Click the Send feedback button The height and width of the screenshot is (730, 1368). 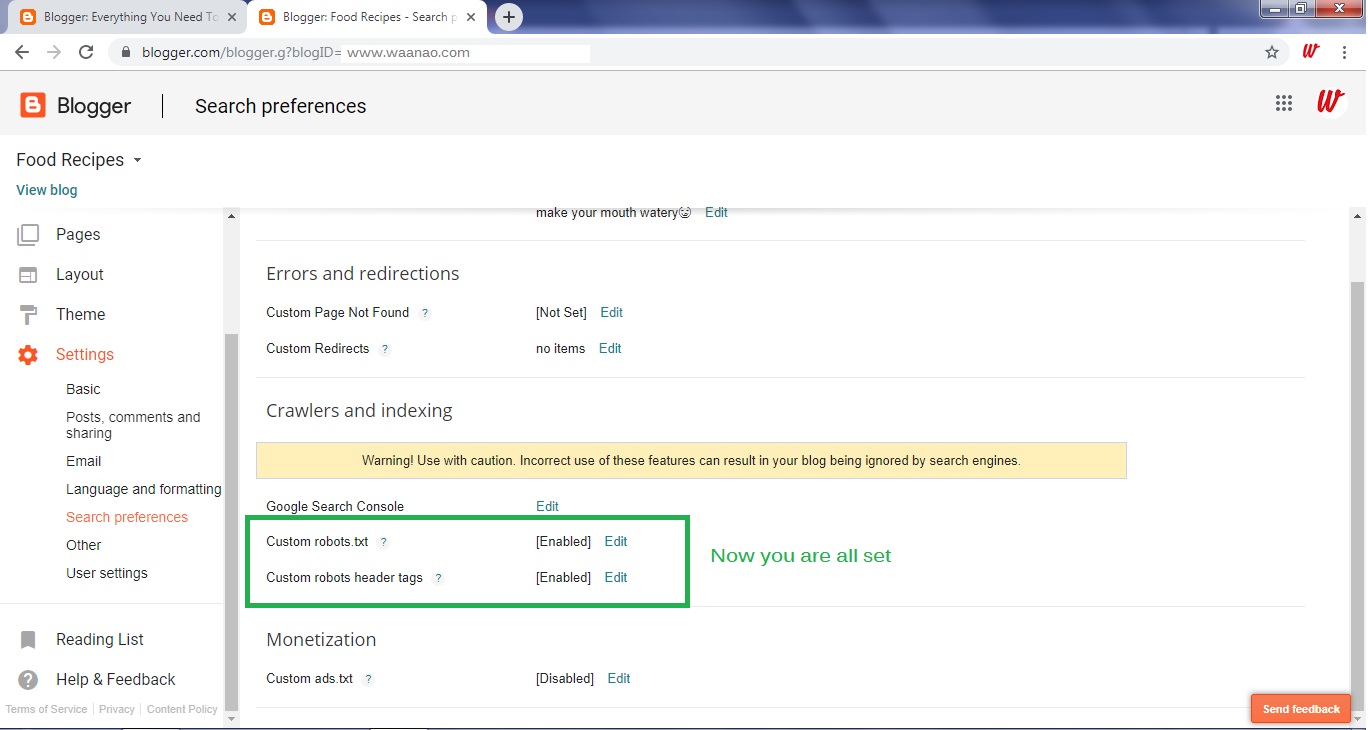click(1301, 709)
